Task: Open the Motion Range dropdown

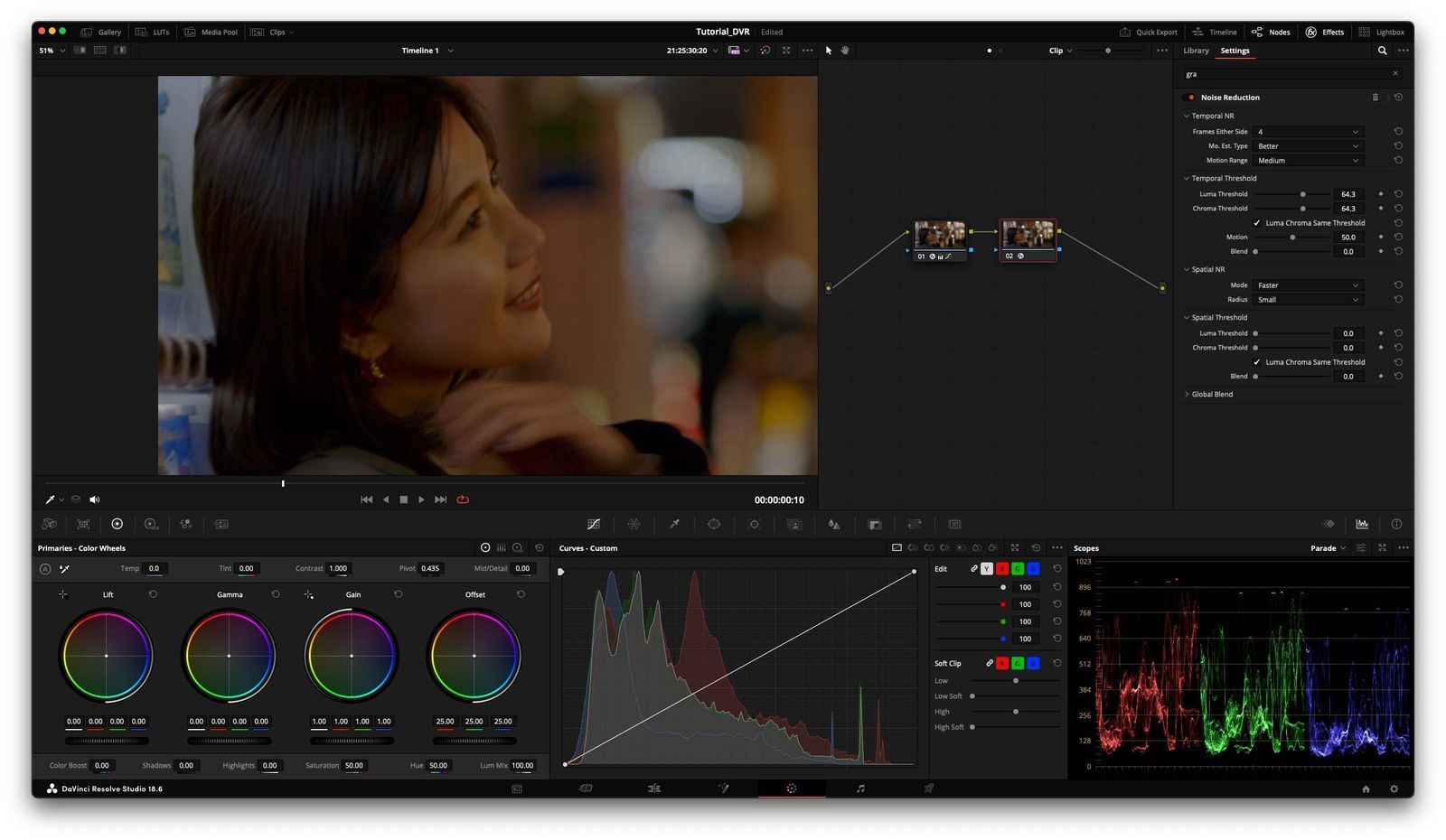Action: coord(1308,160)
